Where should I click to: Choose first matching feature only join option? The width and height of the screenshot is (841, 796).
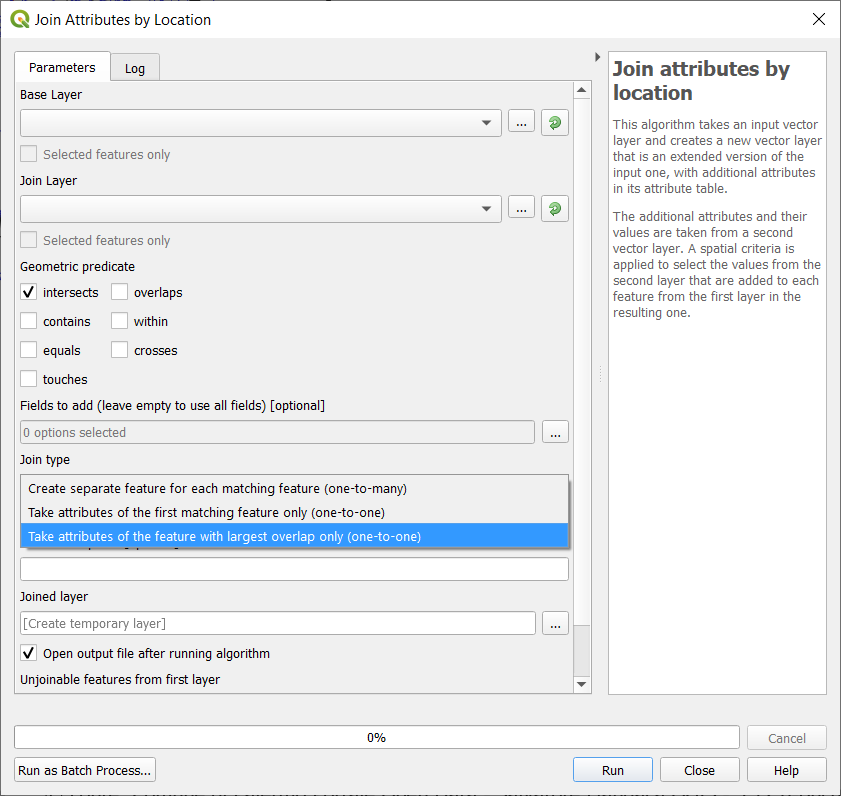(206, 513)
